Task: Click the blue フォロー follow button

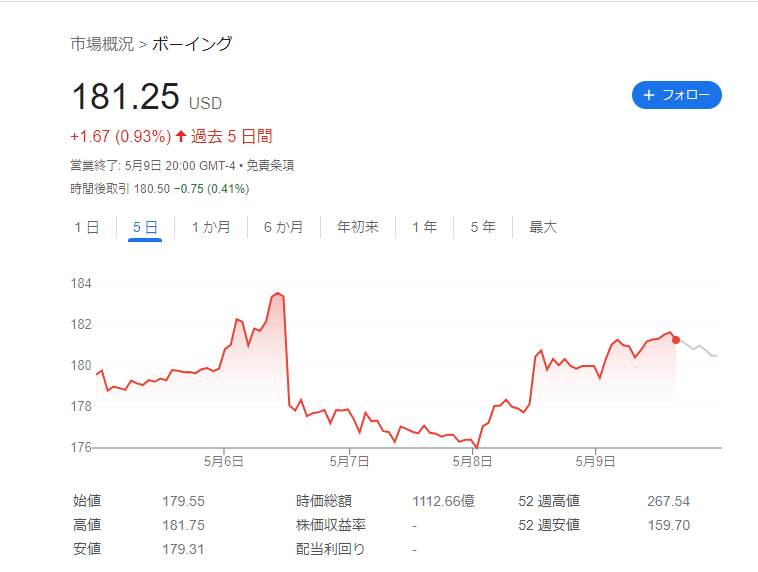Action: coord(676,95)
